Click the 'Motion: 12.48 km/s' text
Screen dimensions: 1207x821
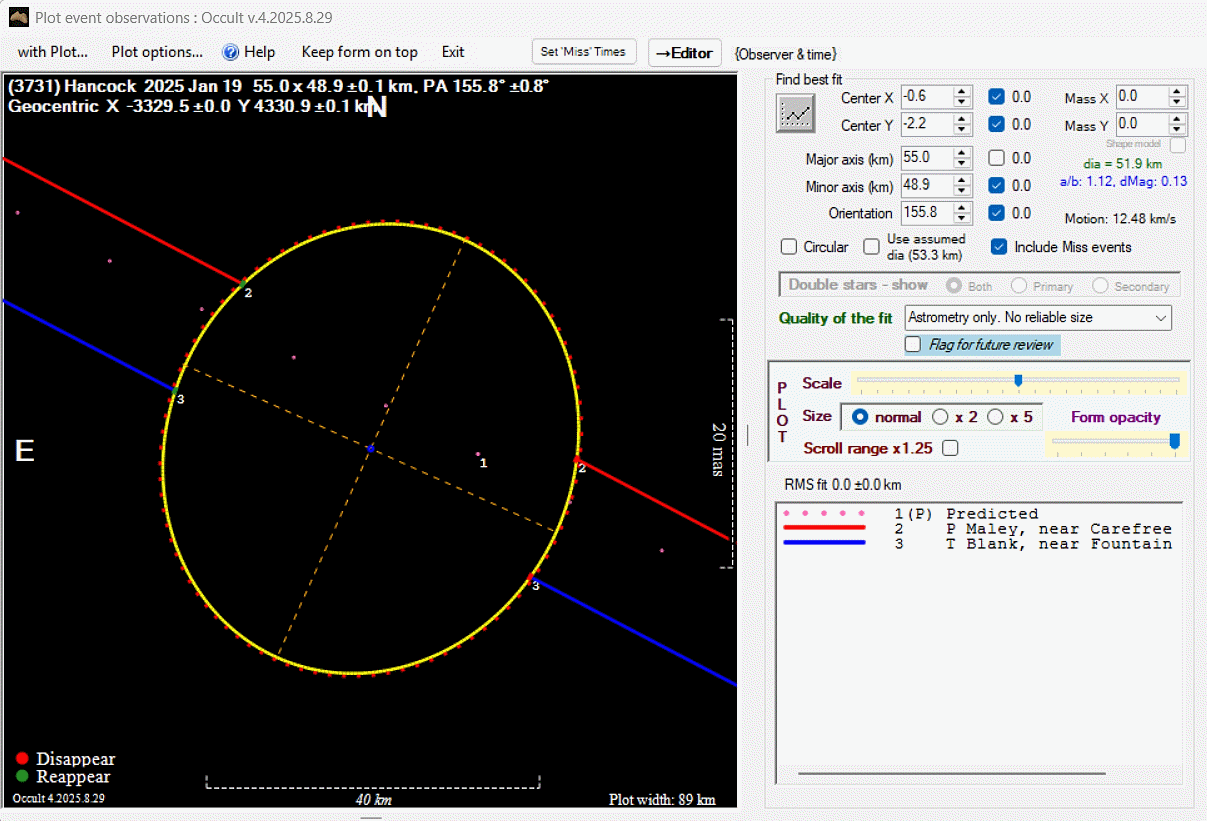point(1120,219)
